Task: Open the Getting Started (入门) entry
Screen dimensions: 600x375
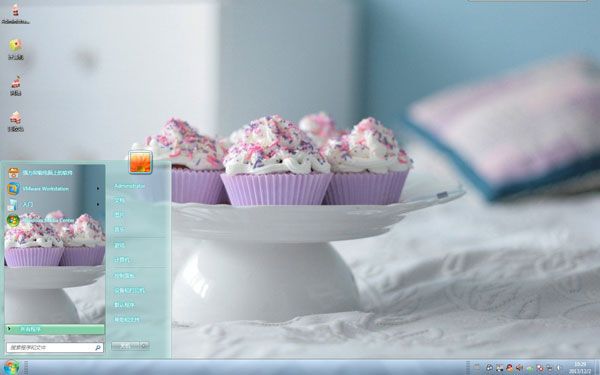Action: (x=54, y=204)
